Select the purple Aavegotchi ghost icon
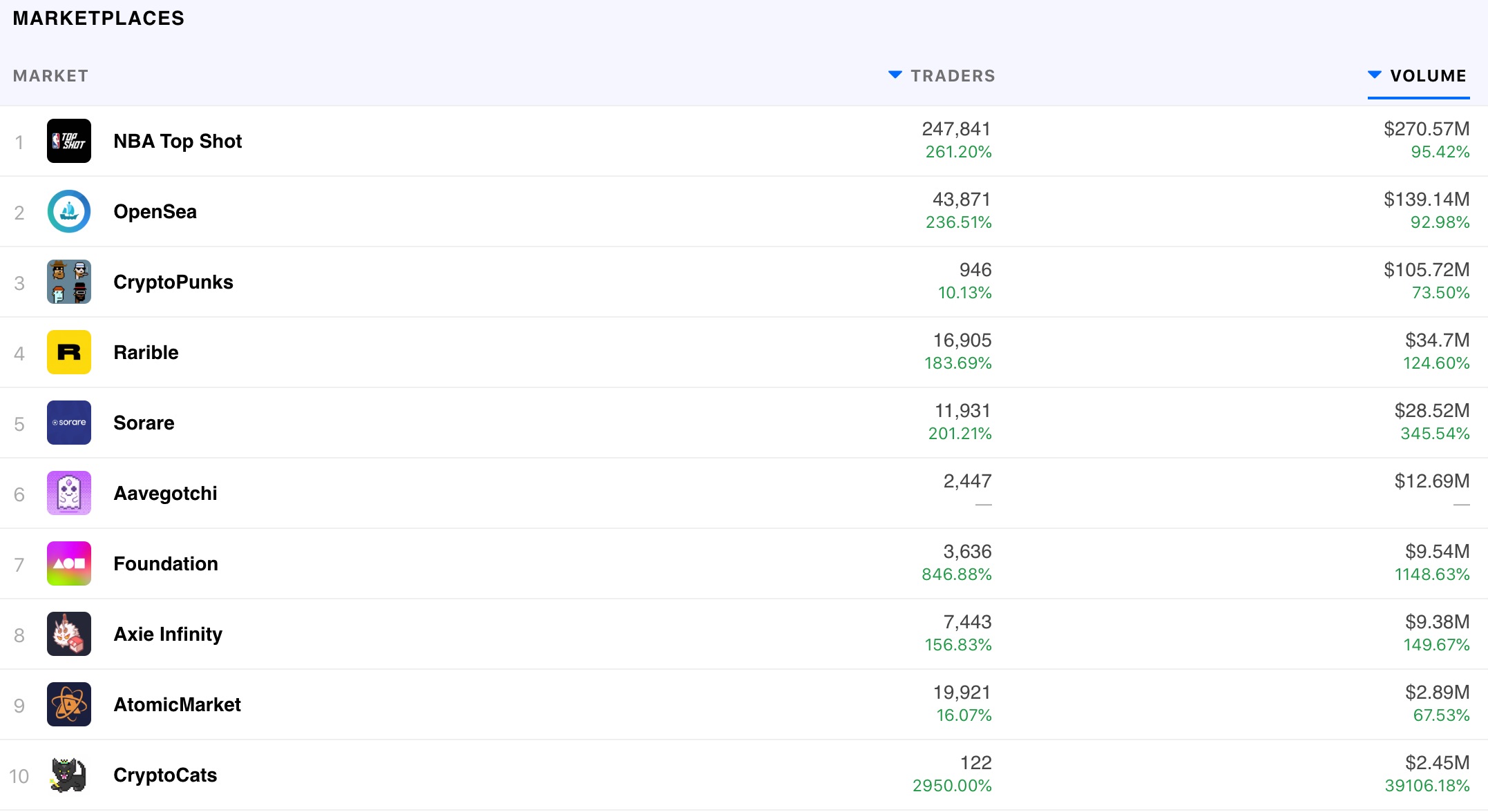1488x812 pixels. click(x=68, y=493)
